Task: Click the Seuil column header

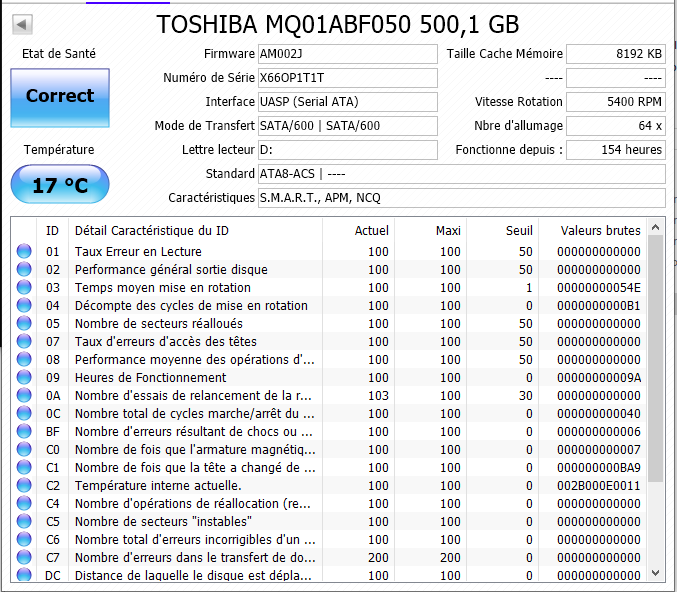Action: tap(519, 231)
